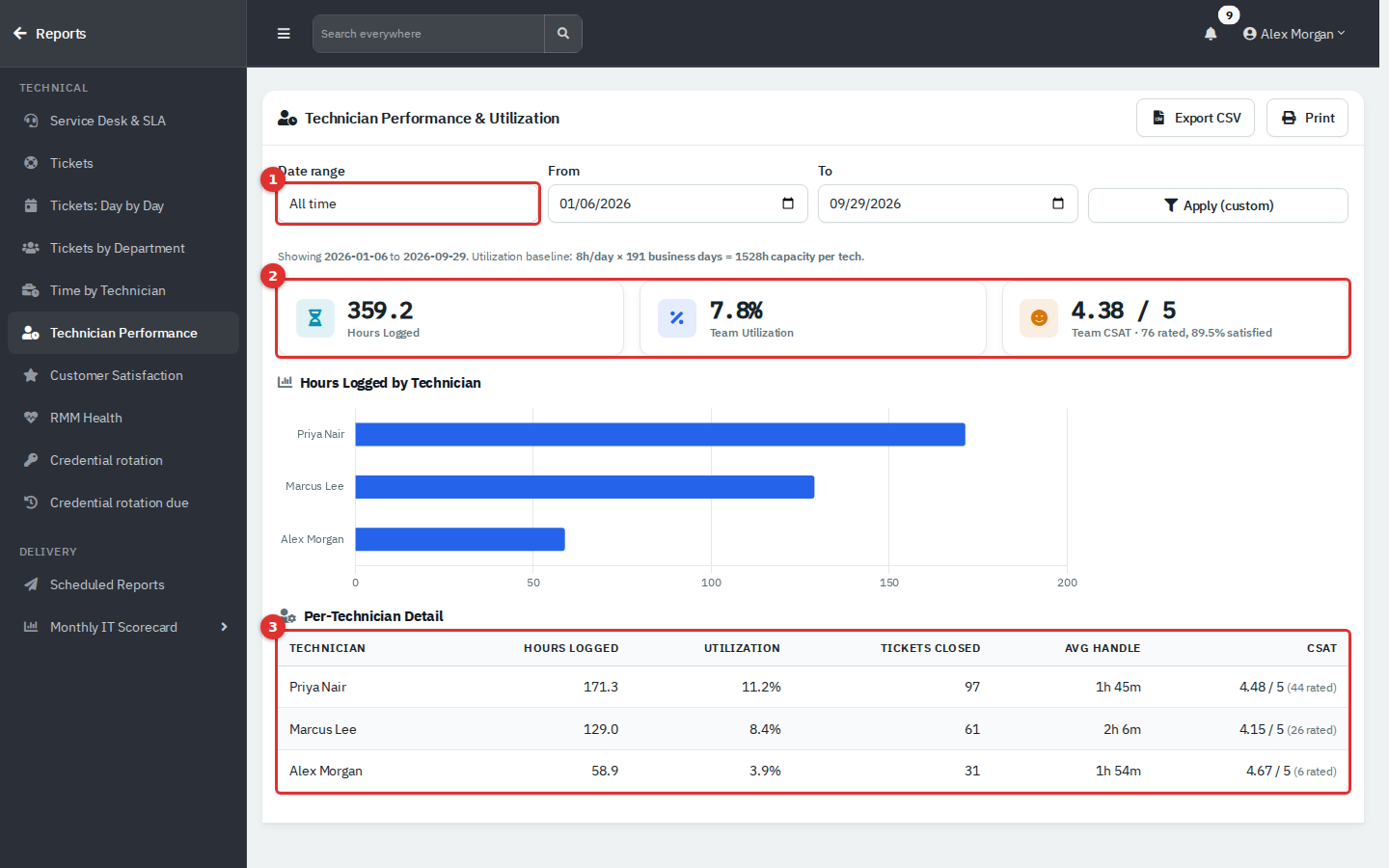Open the To date calendar picker
Screen dimensions: 1389x868
point(1058,203)
